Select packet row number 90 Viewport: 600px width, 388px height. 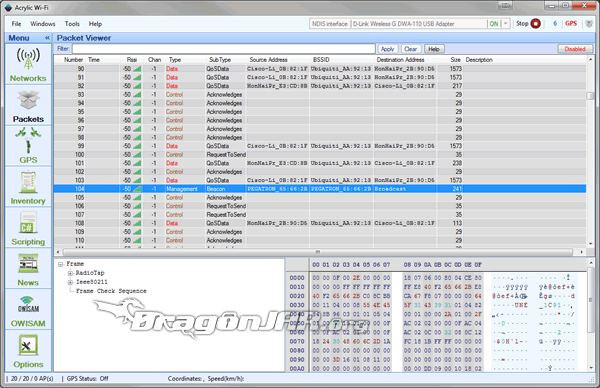(320, 69)
